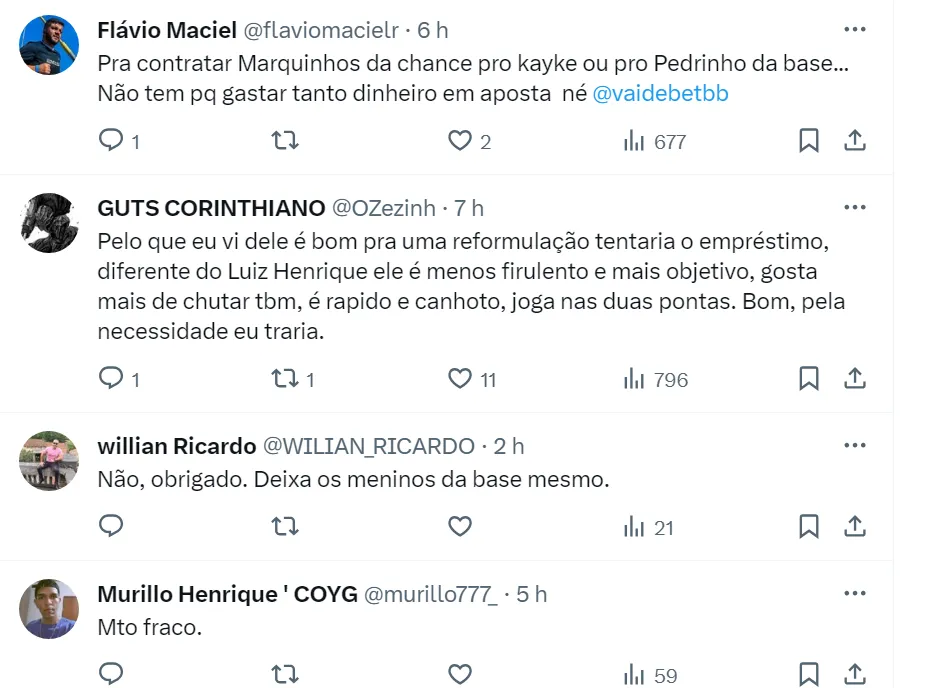
Task: Open more options on willian Ricardo's tweet
Action: click(x=855, y=445)
